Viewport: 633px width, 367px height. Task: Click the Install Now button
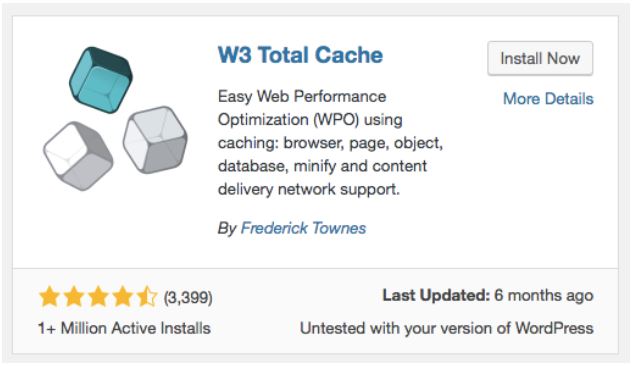tap(540, 59)
